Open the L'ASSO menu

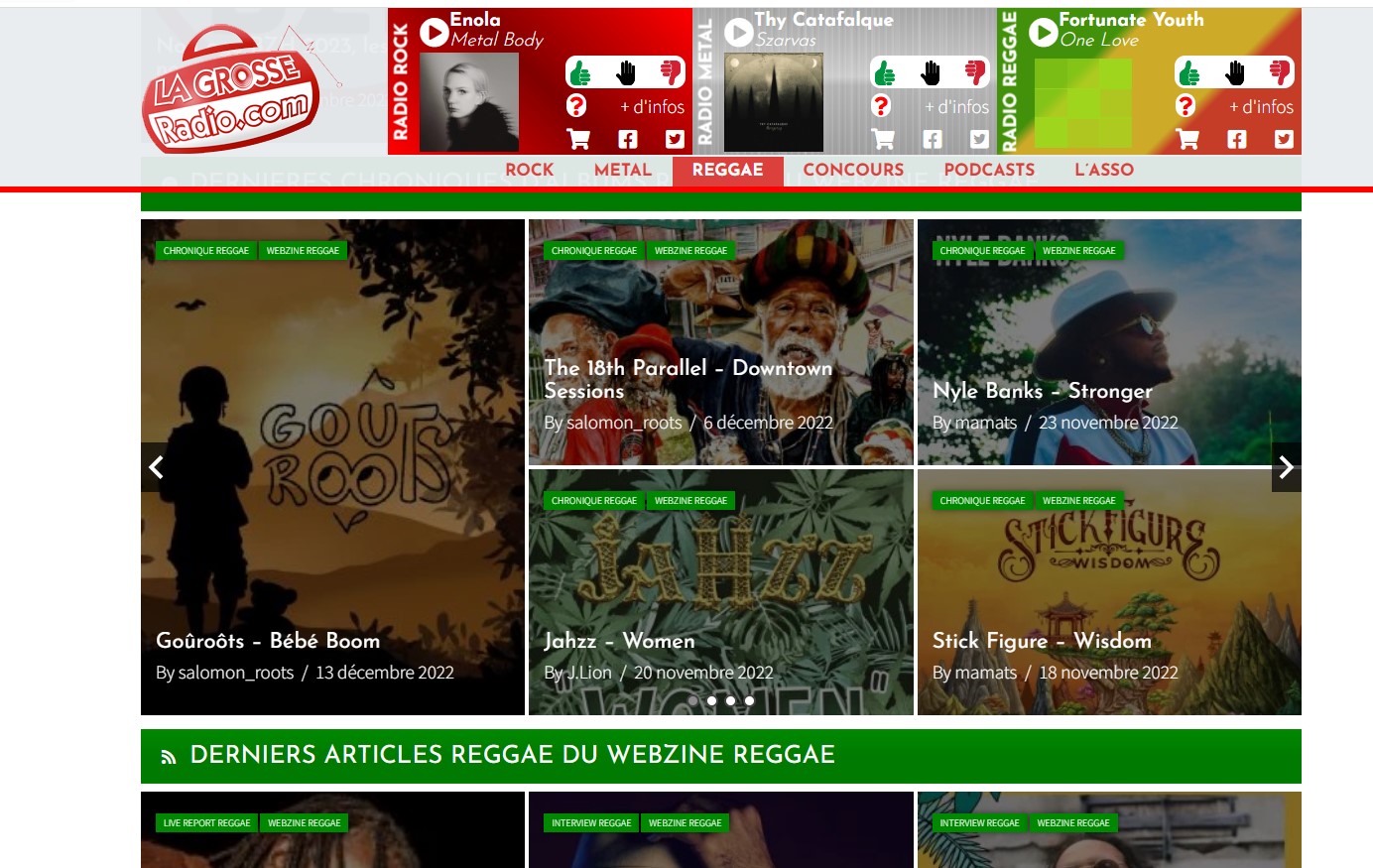click(1104, 170)
